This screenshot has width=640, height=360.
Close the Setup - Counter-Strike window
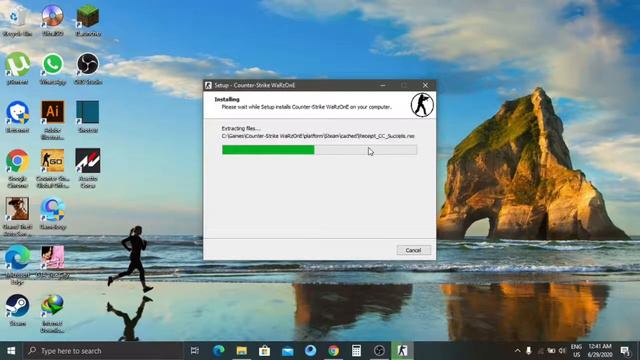tap(425, 85)
